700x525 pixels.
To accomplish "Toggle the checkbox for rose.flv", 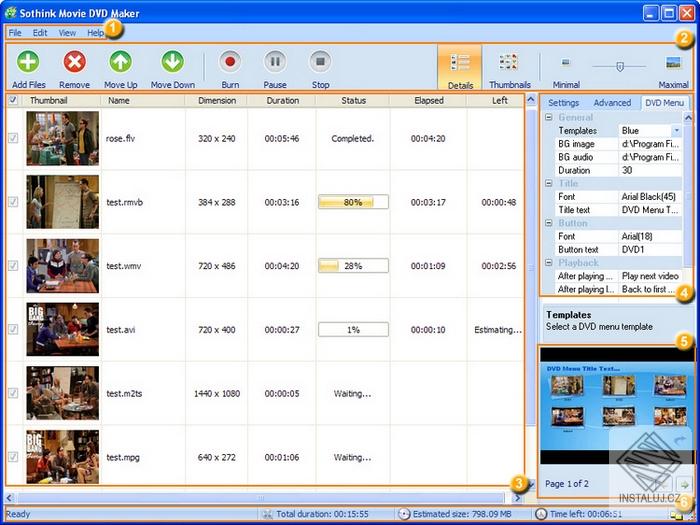I will click(x=12, y=138).
